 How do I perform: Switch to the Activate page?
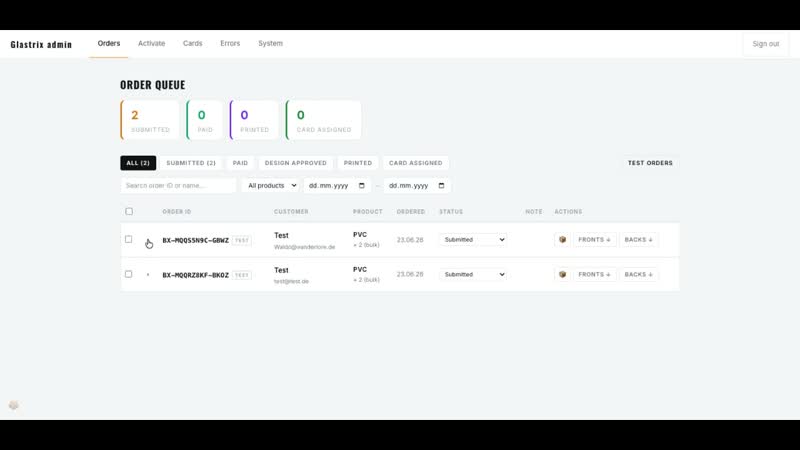pos(152,43)
